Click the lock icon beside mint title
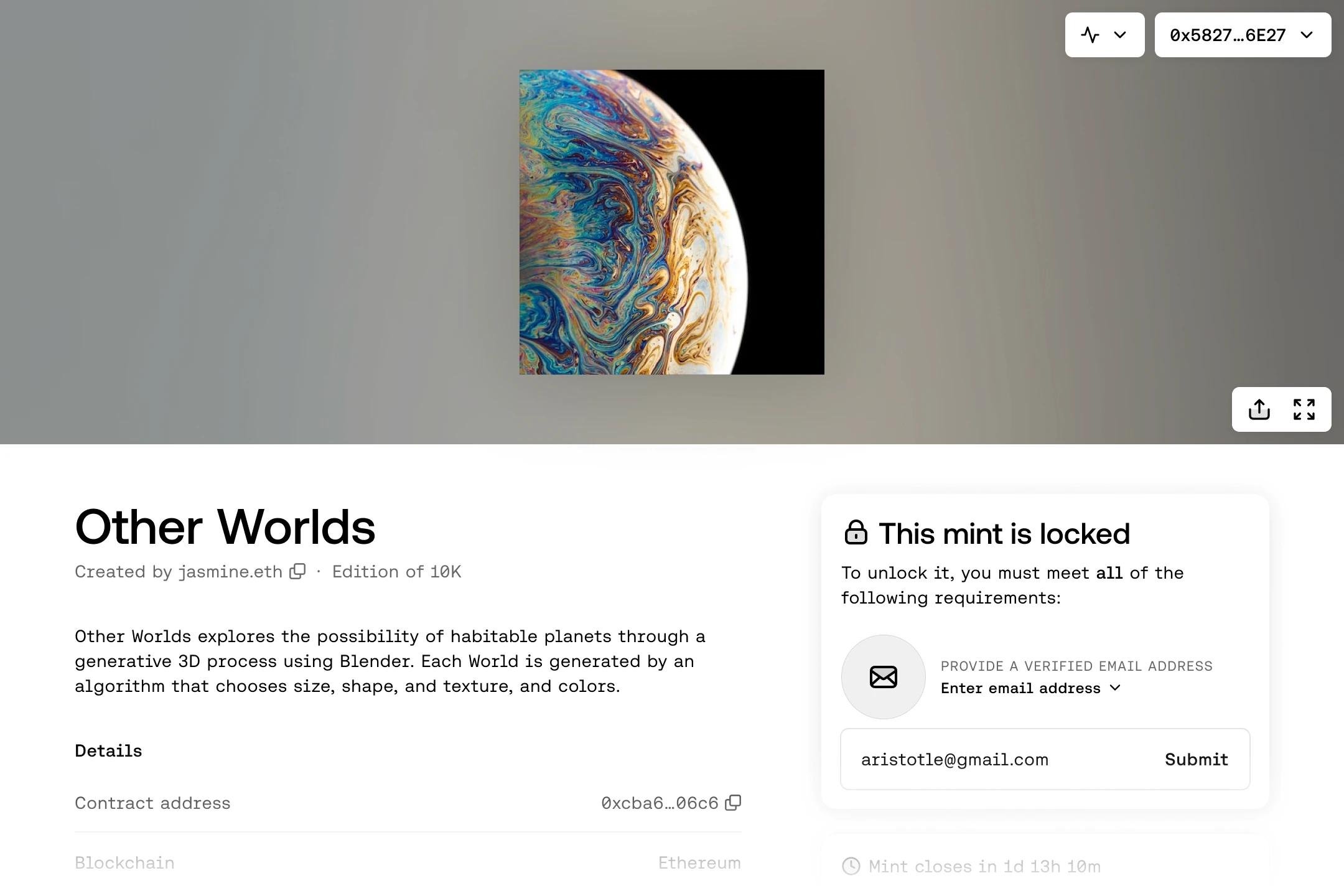This screenshot has height=896, width=1344. click(x=856, y=533)
